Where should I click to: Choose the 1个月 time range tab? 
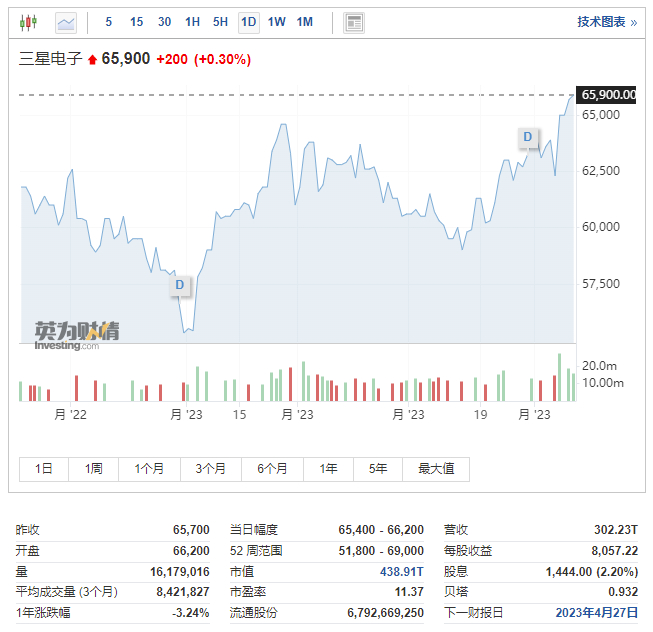(x=149, y=468)
